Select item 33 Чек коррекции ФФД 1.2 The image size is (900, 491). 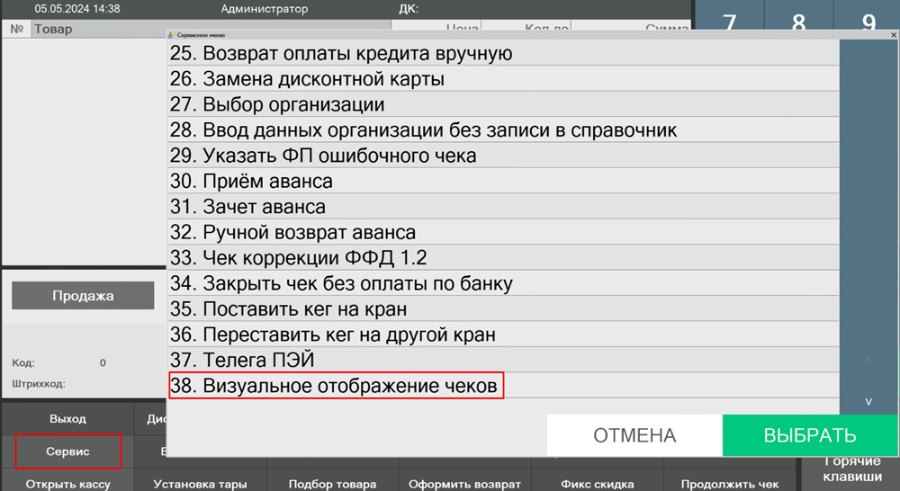pos(503,258)
